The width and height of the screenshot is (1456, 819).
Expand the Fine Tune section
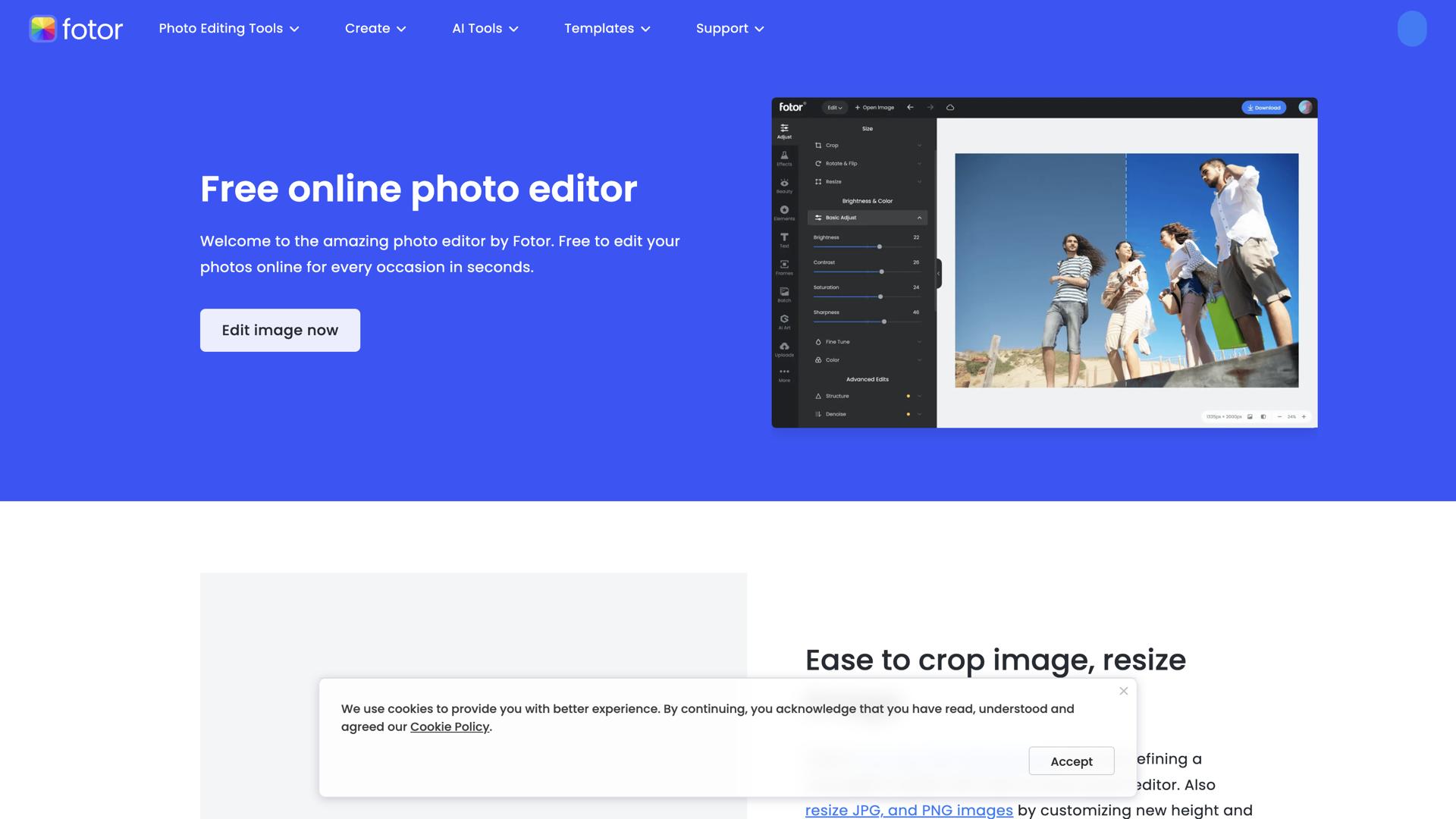[919, 342]
